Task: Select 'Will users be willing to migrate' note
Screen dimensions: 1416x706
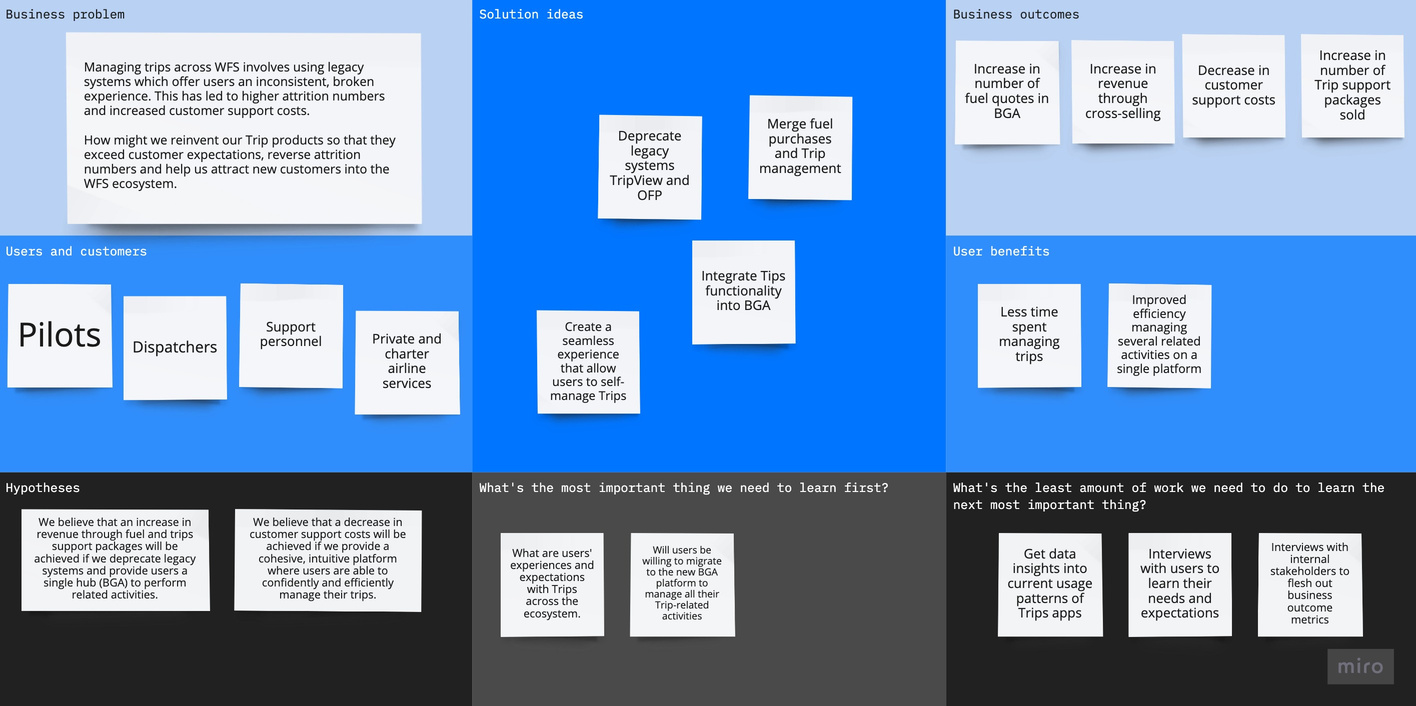Action: (x=682, y=585)
